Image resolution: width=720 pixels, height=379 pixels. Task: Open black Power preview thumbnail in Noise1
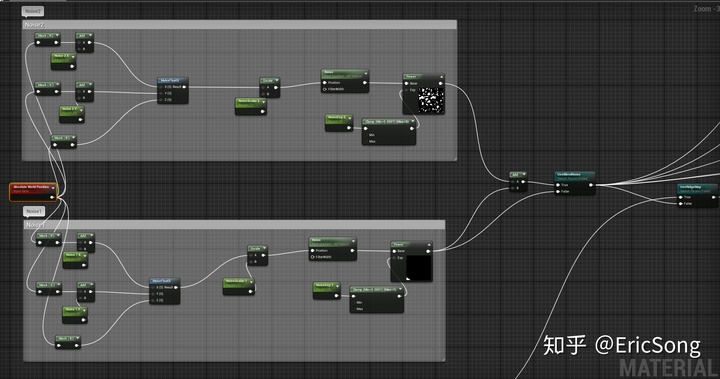418,268
